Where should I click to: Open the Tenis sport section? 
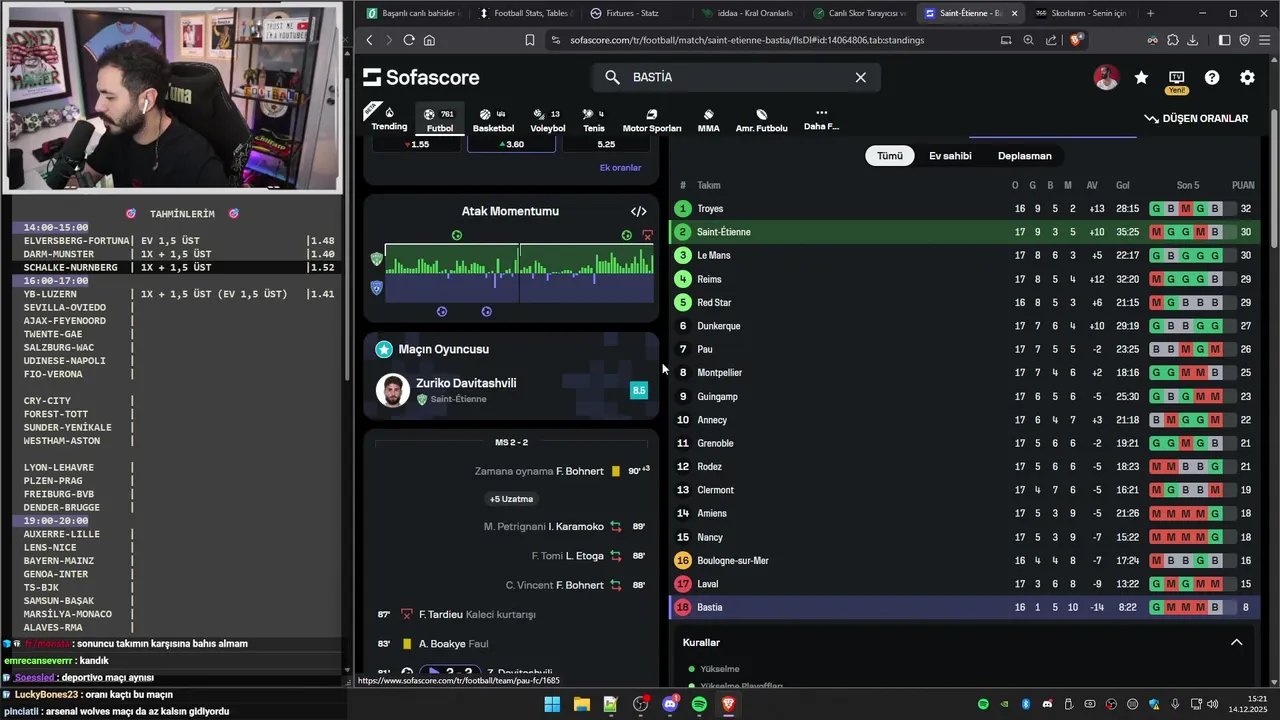pyautogui.click(x=594, y=120)
